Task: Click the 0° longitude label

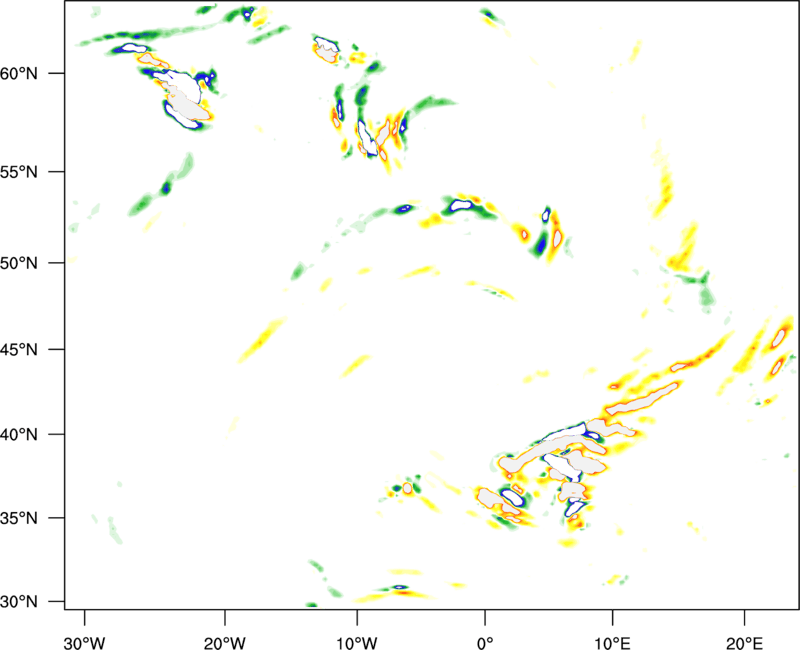Action: point(485,643)
